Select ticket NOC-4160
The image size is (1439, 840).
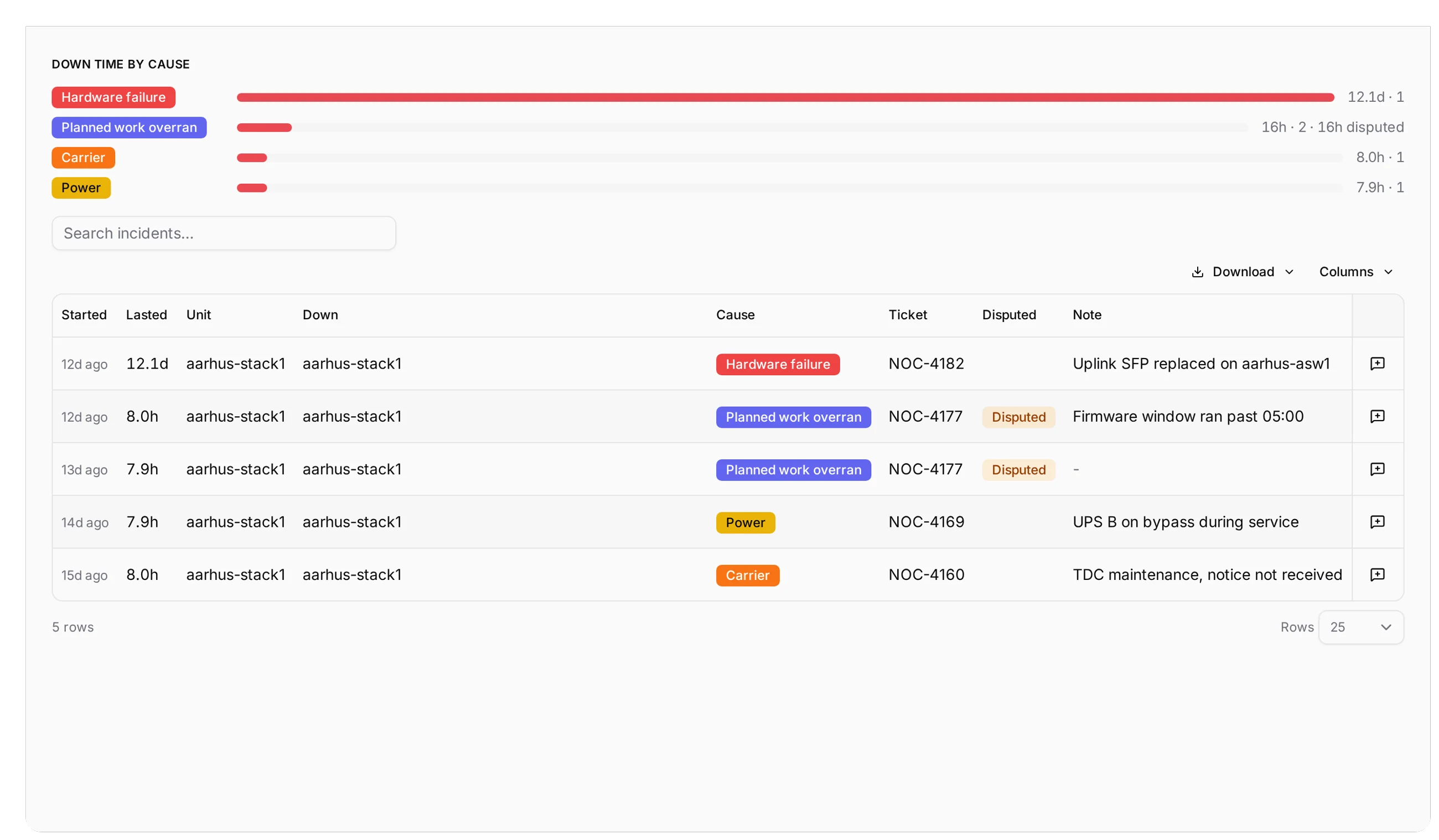926,574
